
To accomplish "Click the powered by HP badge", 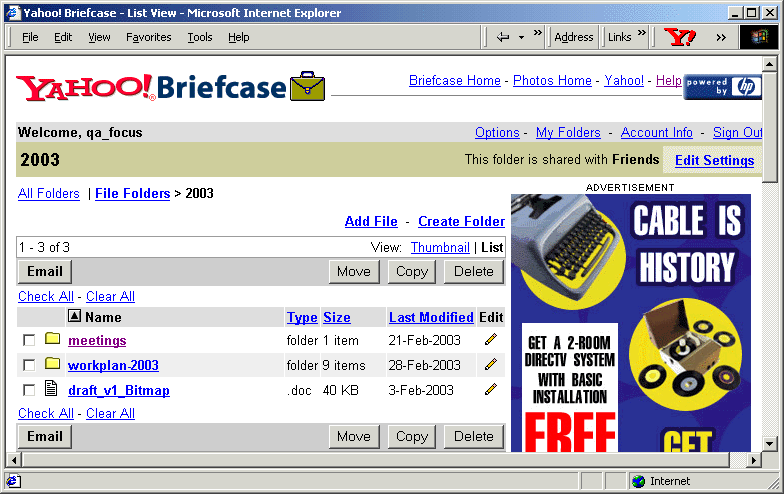I will [722, 87].
